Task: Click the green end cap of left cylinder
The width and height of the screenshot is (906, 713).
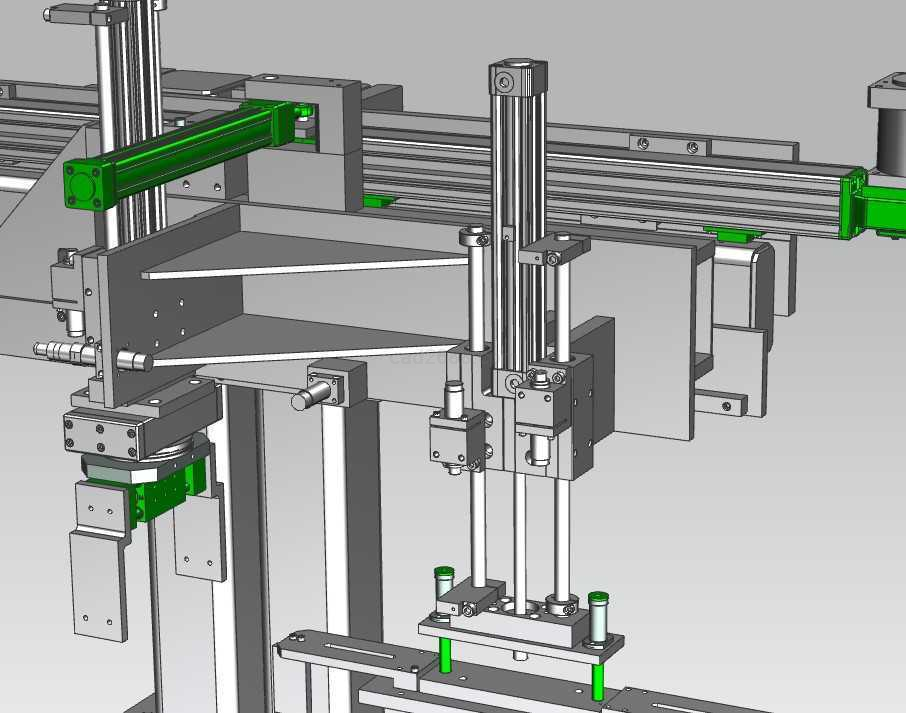Action: [86, 185]
